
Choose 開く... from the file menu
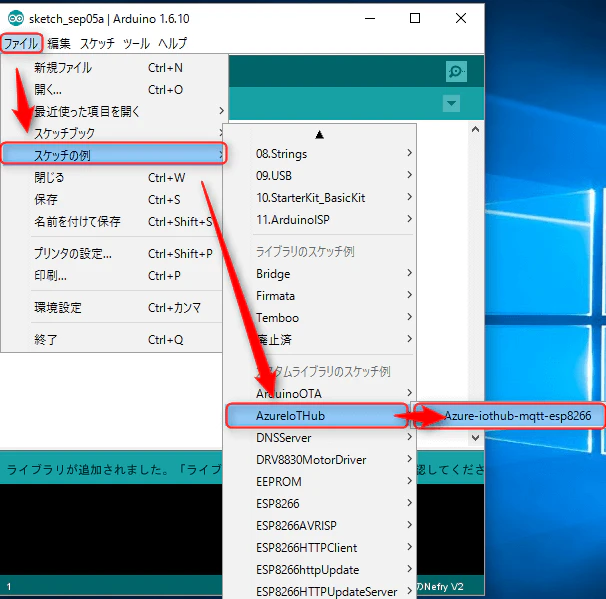pyautogui.click(x=114, y=90)
